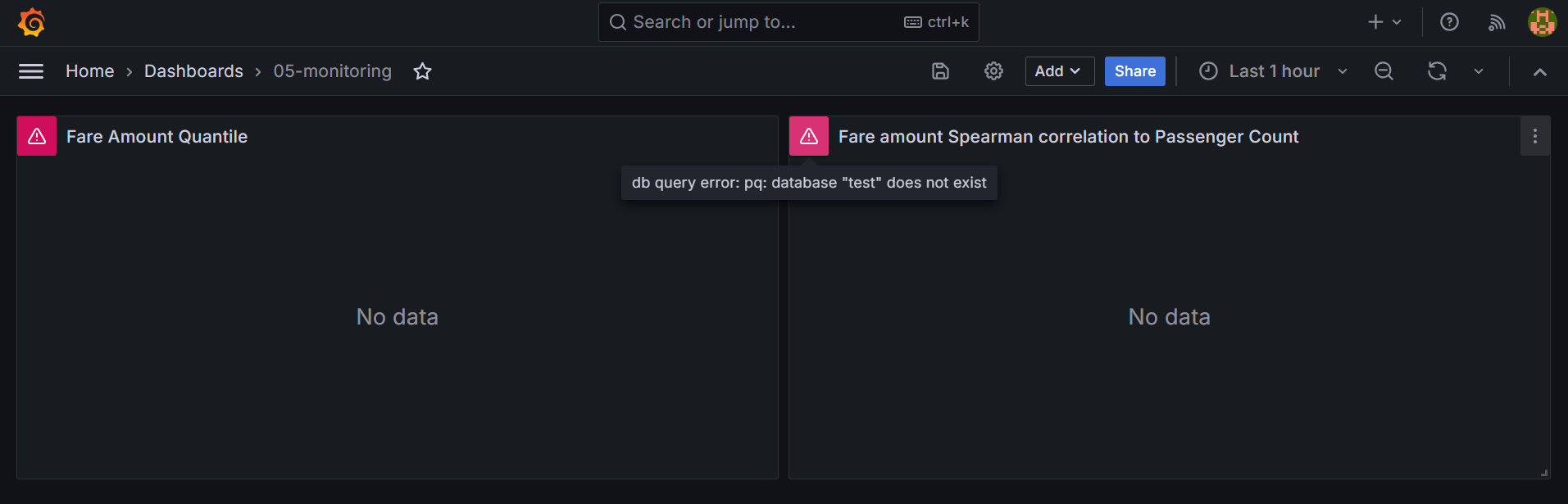This screenshot has height=504, width=1568.
Task: Open the news feed icon
Action: pyautogui.click(x=1497, y=22)
